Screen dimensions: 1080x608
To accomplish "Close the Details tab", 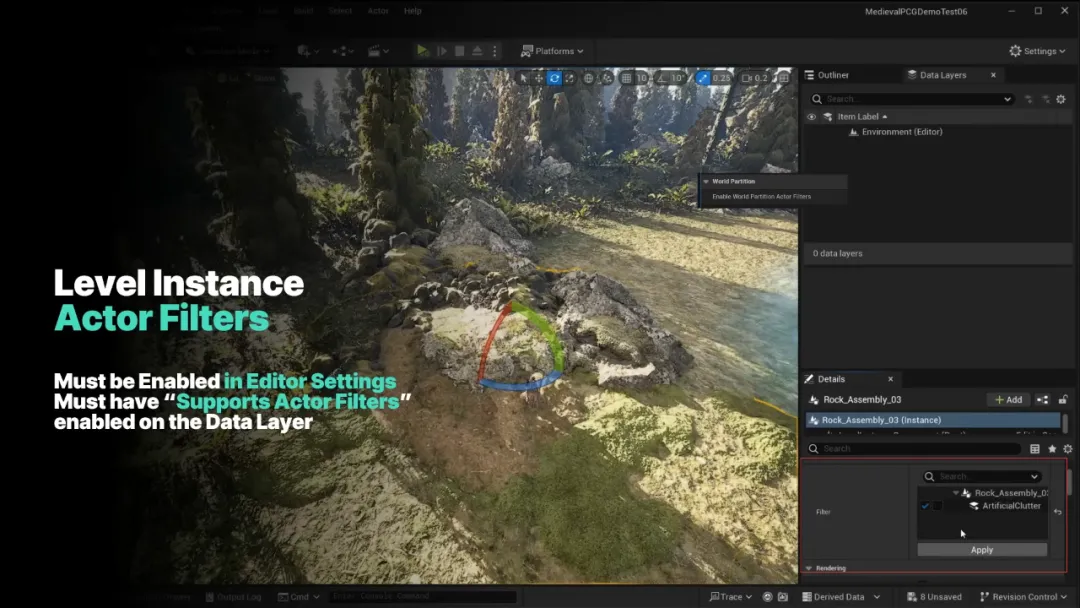I will click(891, 379).
